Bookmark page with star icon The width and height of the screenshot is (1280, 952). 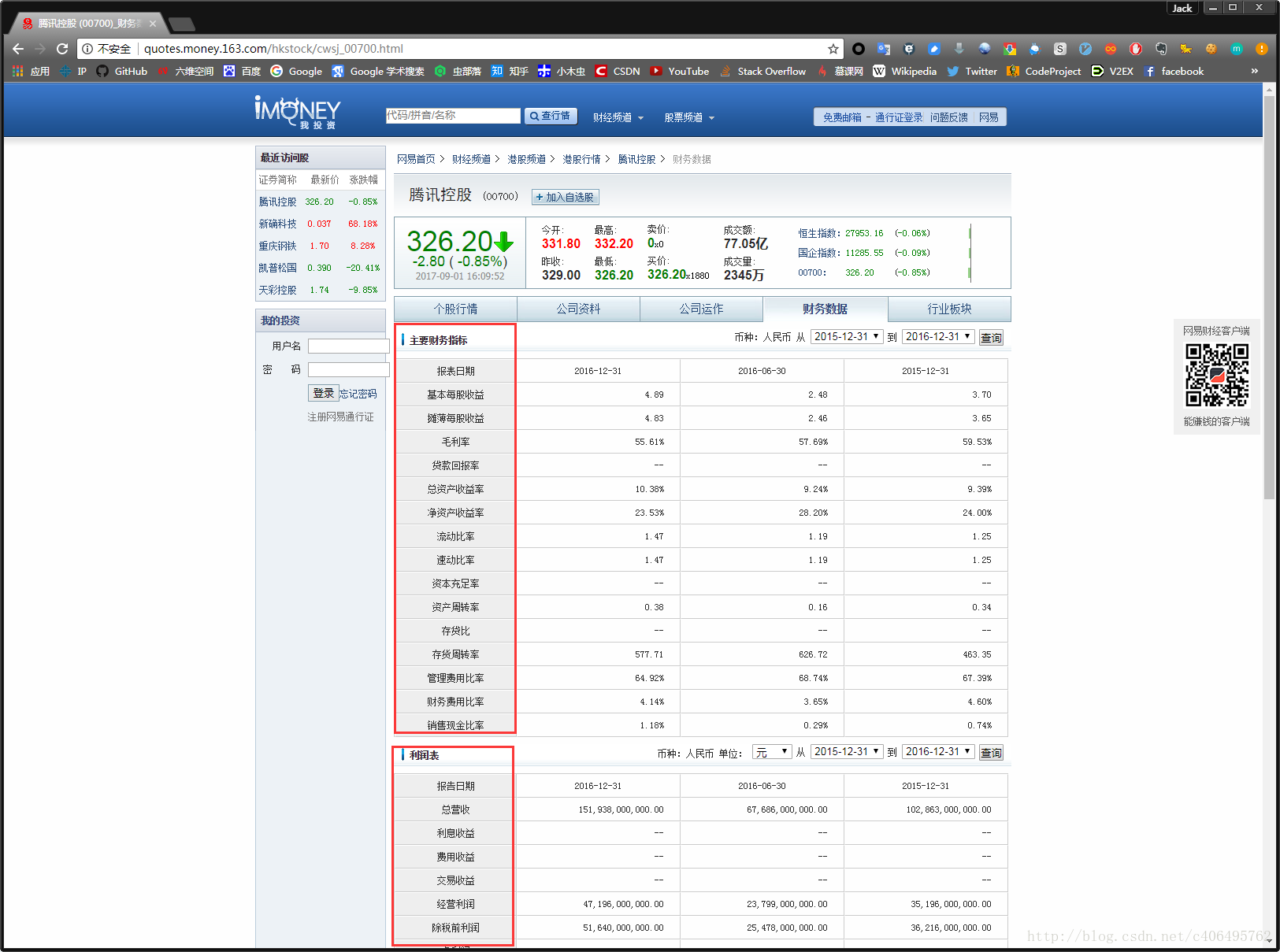coord(833,49)
